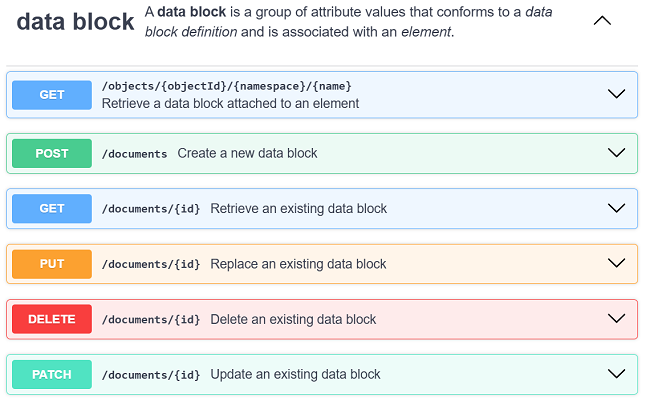
Task: Click /documents/{id} path in the DELETE row
Action: [x=151, y=319]
